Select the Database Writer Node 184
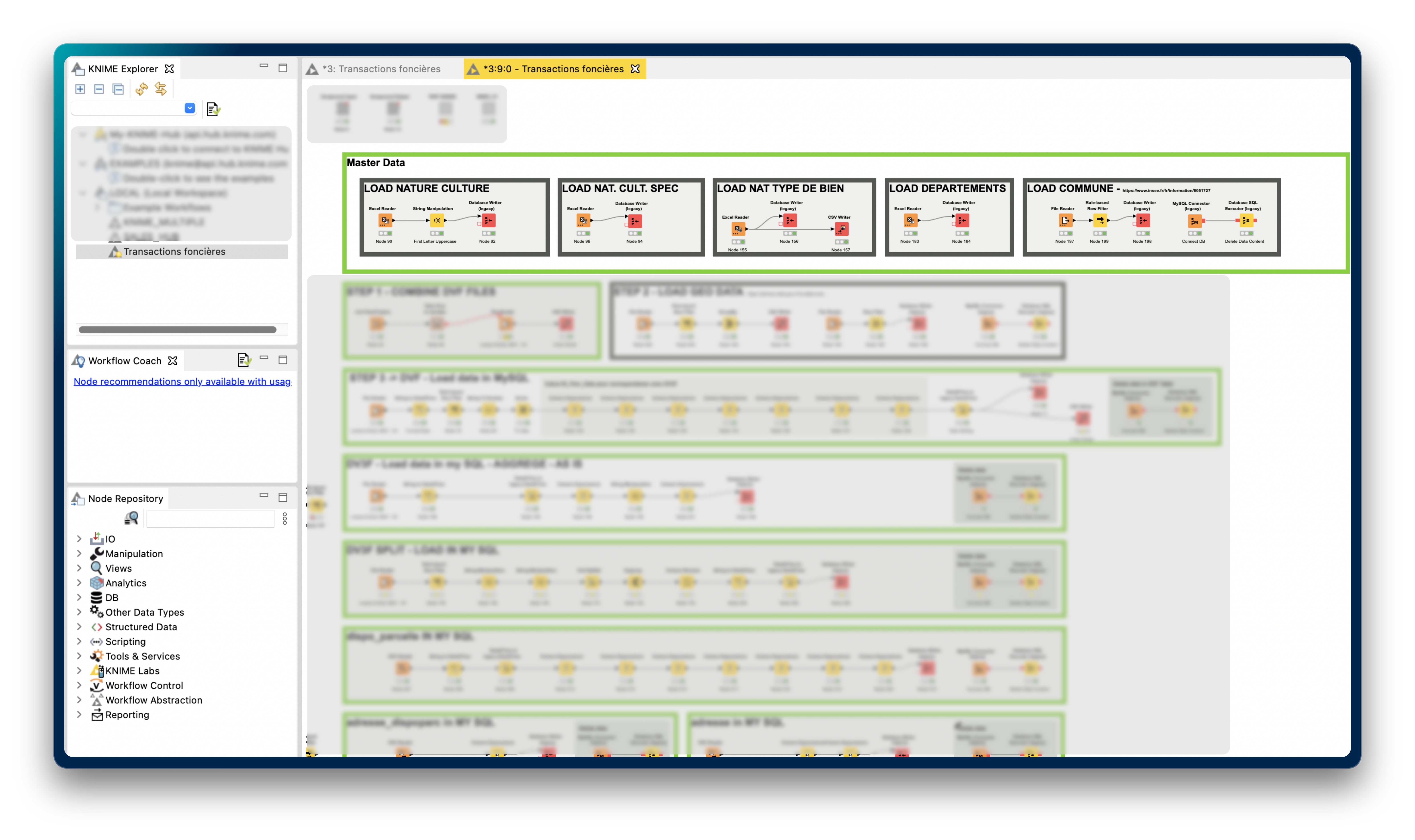Screen dimensions: 1415x840 [962, 221]
